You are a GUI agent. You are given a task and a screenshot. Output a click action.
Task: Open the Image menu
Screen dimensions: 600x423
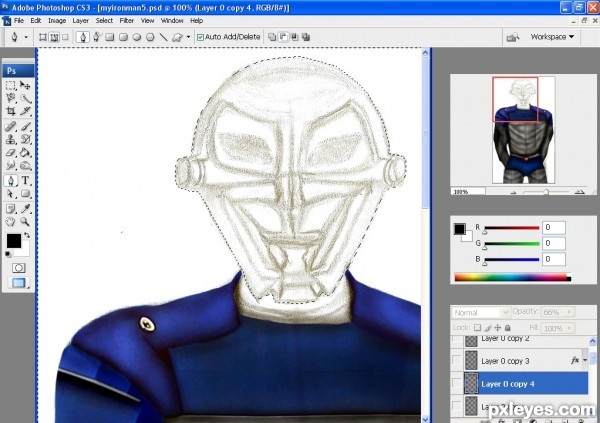pyautogui.click(x=57, y=21)
